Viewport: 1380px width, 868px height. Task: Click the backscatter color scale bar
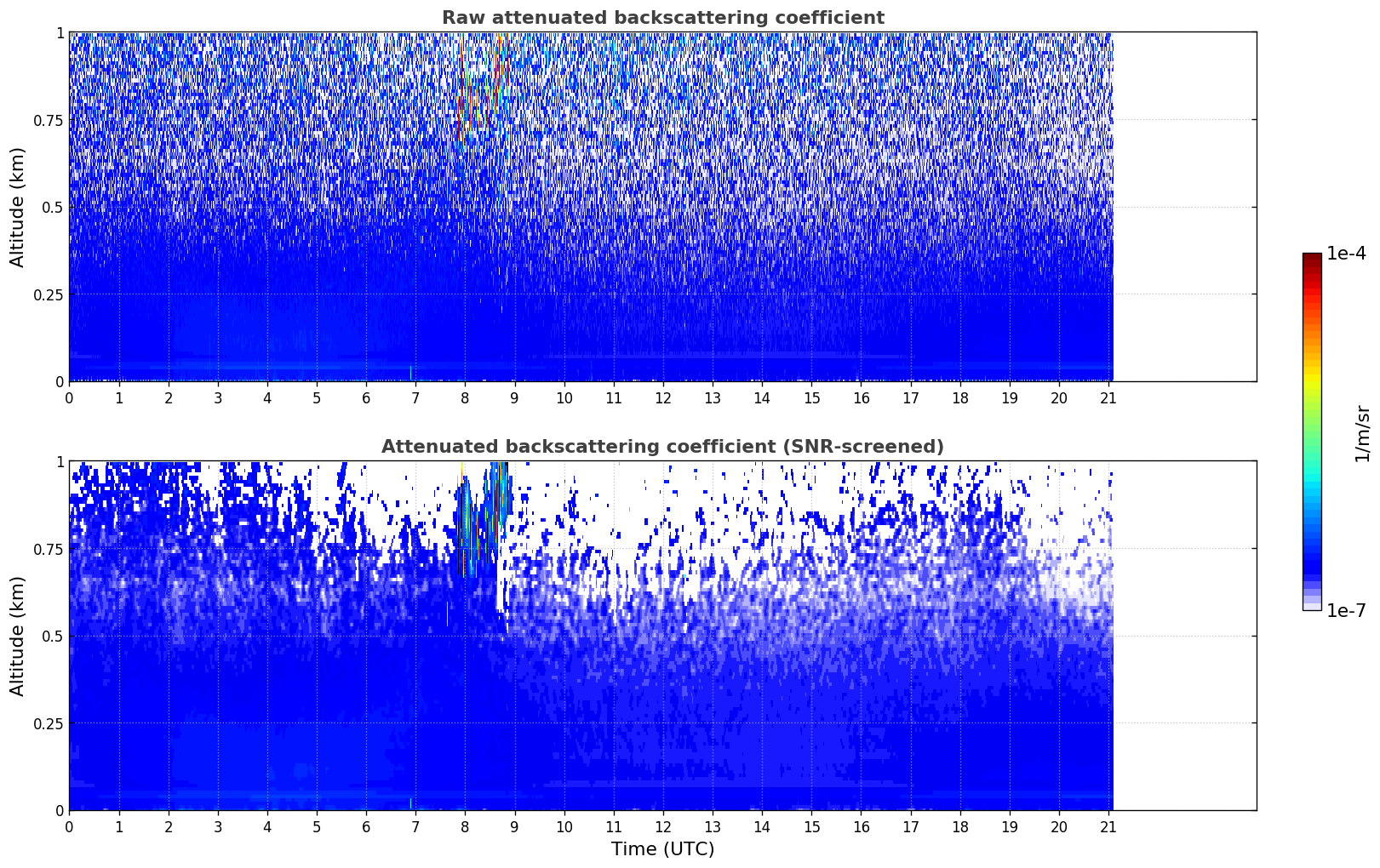[x=1312, y=431]
